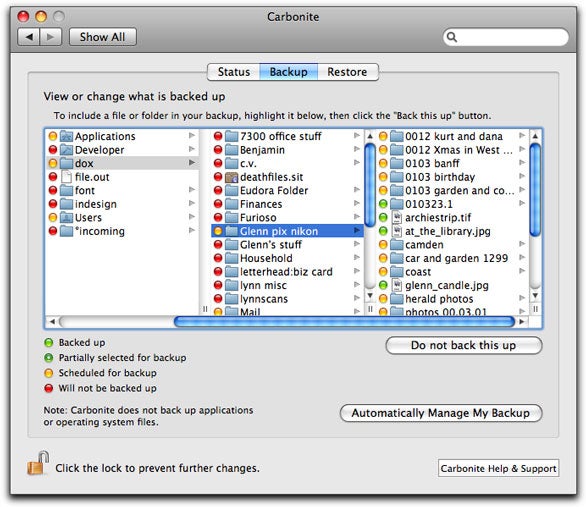Screen dimensions: 586x507
Task: Expand the Finances folder arrow
Action: point(357,204)
